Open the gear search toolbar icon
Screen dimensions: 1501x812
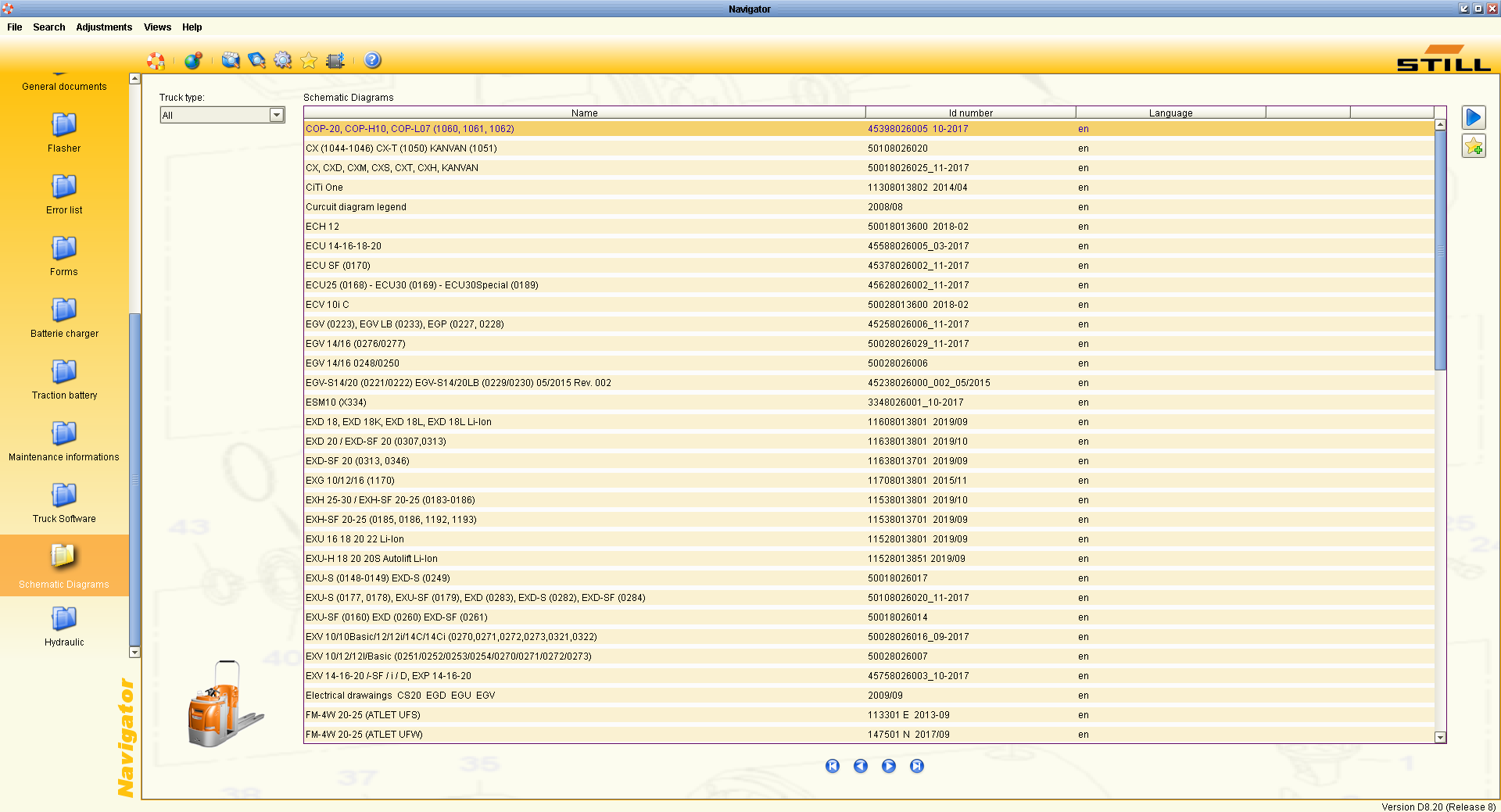[282, 60]
